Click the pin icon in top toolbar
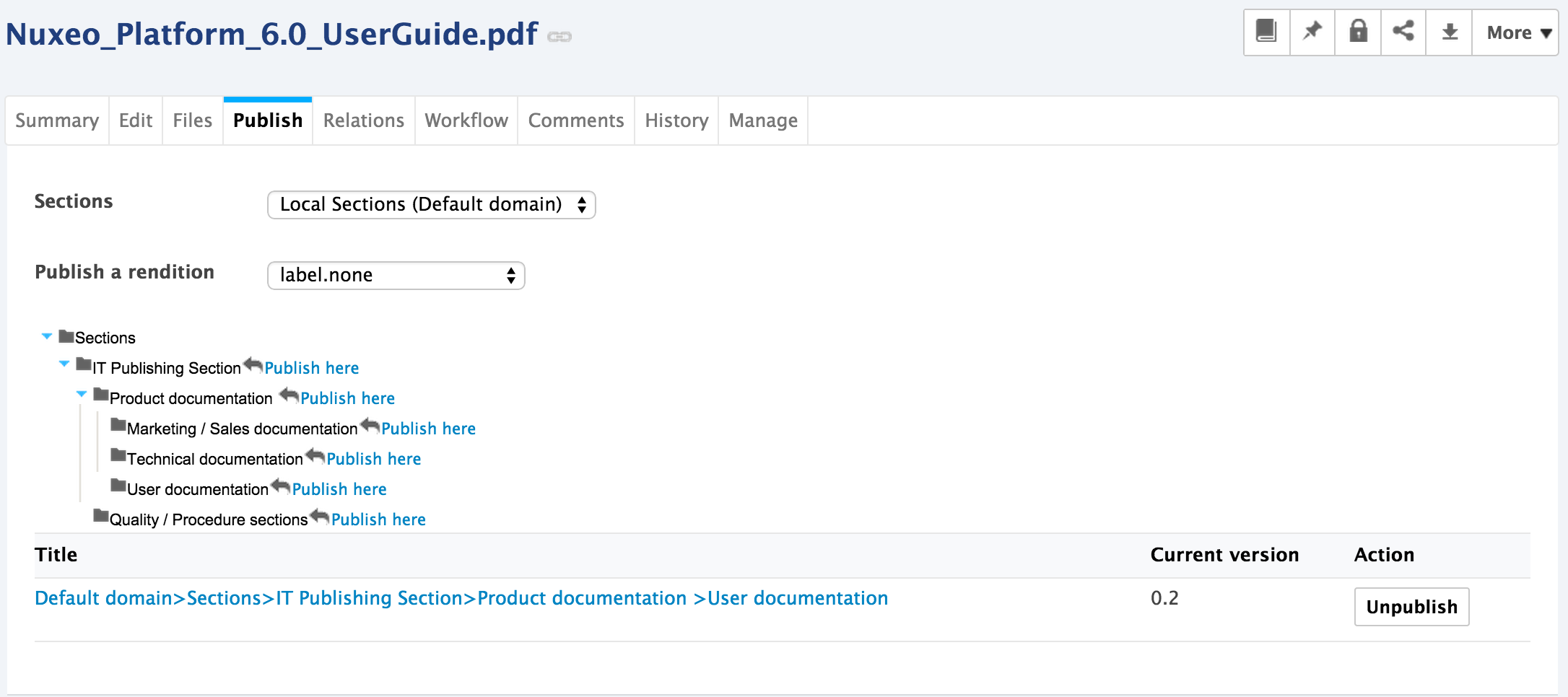1568x697 pixels. pyautogui.click(x=1312, y=32)
